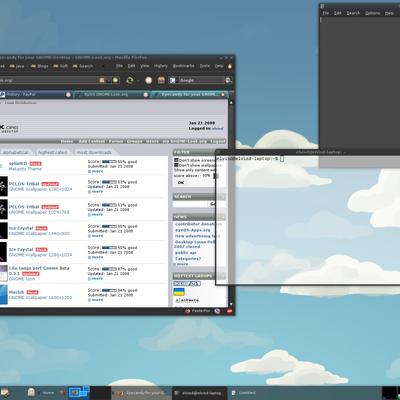This screenshot has height=400, width=400.
Task: Click the Lila tango port Gnome icon thumbnail
Action: click(x=3, y=273)
